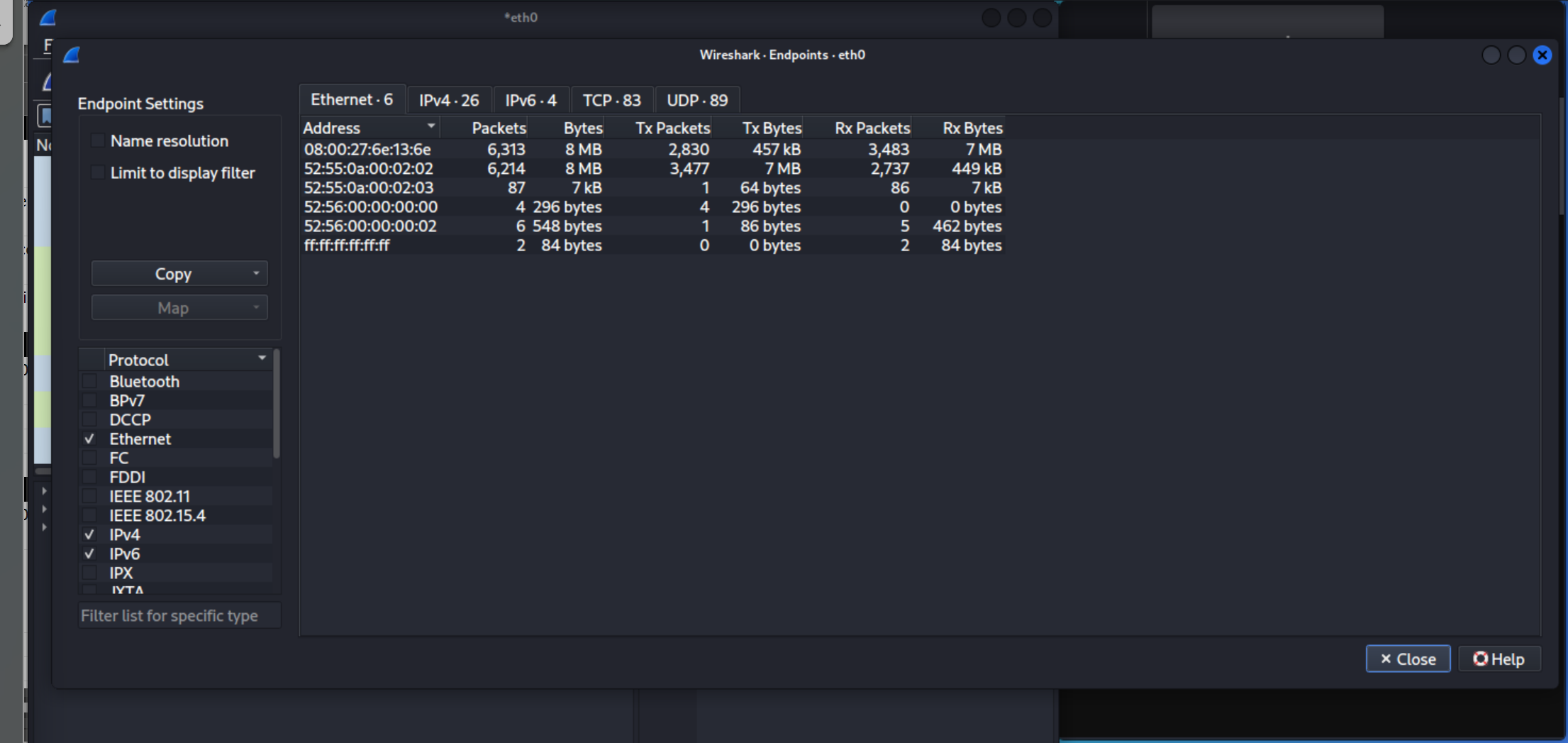Sort by Rx Bytes column header
This screenshot has height=743, width=1568.
957,128
